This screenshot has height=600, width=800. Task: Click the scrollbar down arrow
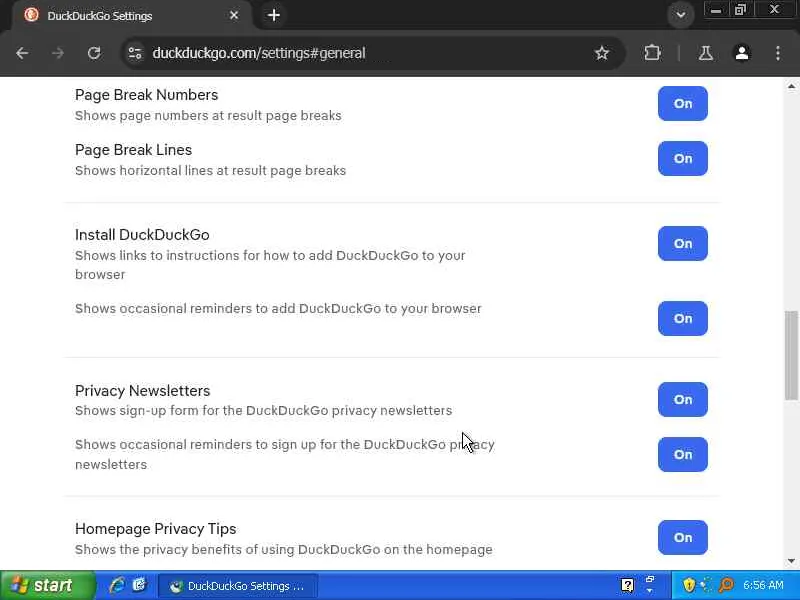(791, 561)
